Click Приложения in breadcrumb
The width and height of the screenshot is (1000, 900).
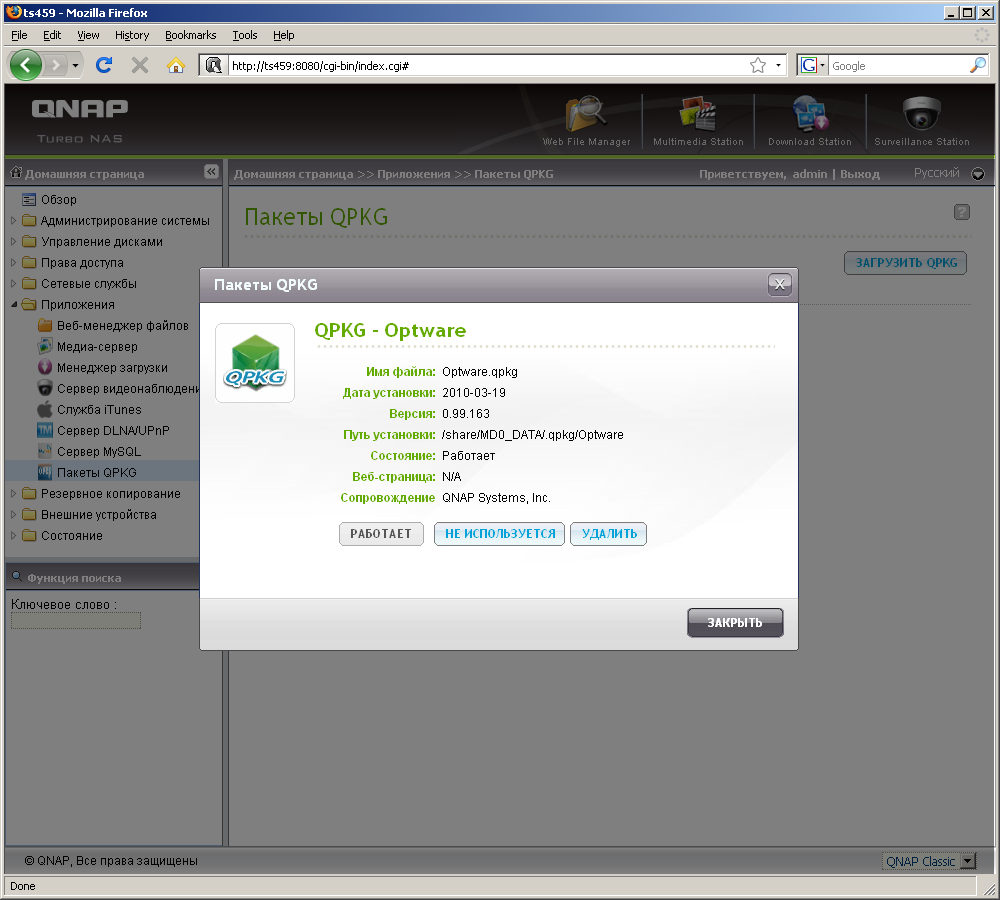pos(413,174)
